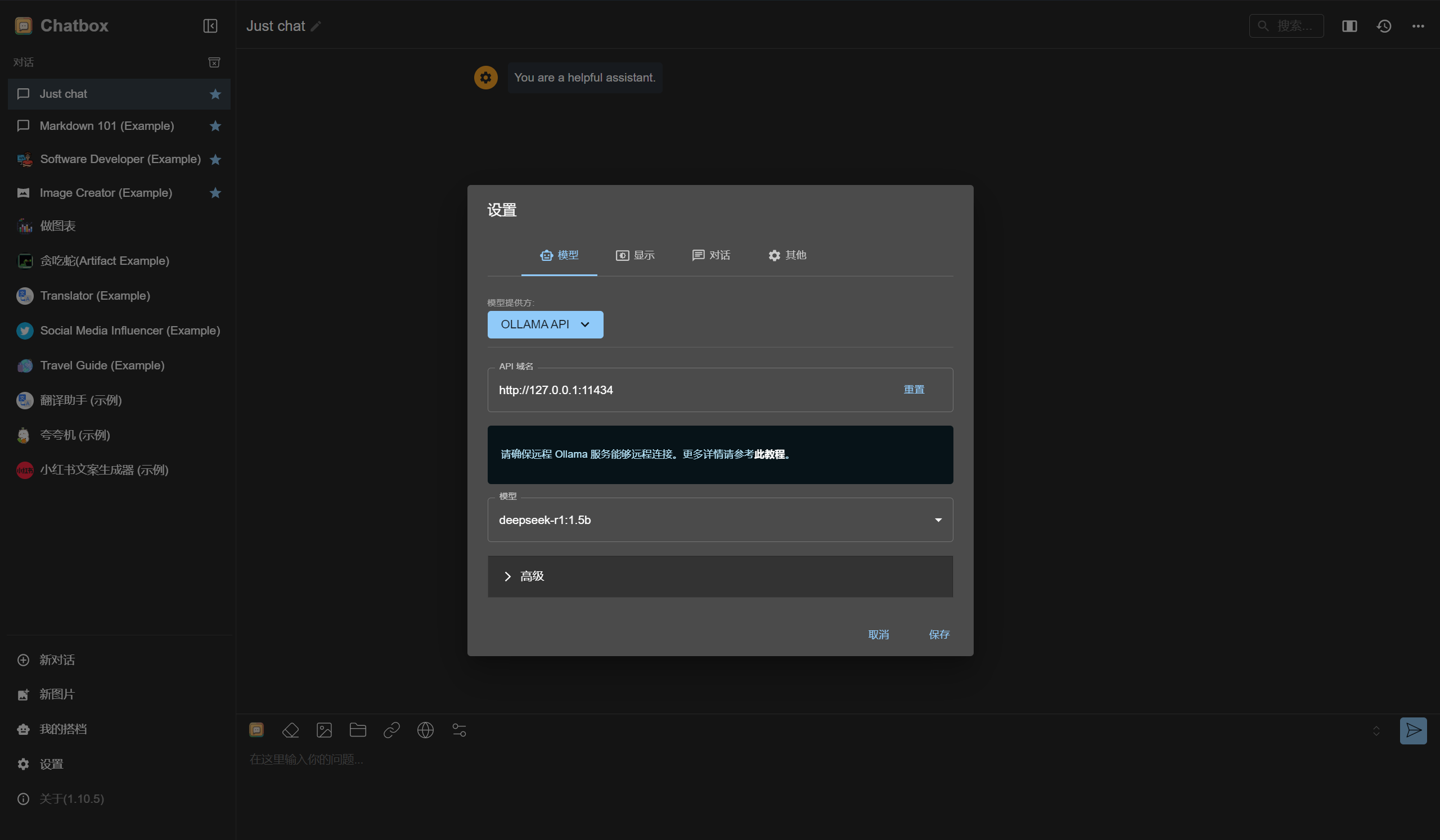Open the three-dots more menu
Image resolution: width=1440 pixels, height=840 pixels.
1418,26
